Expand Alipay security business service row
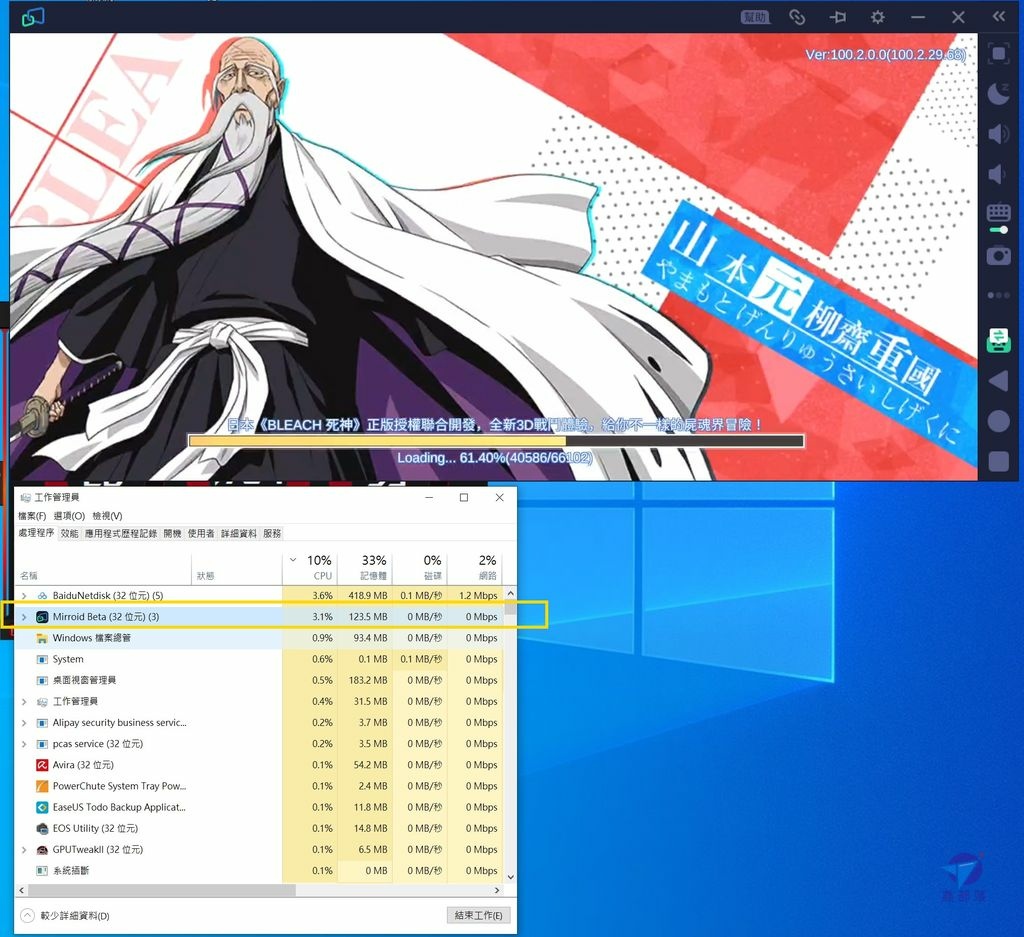This screenshot has width=1024, height=937. coord(24,723)
